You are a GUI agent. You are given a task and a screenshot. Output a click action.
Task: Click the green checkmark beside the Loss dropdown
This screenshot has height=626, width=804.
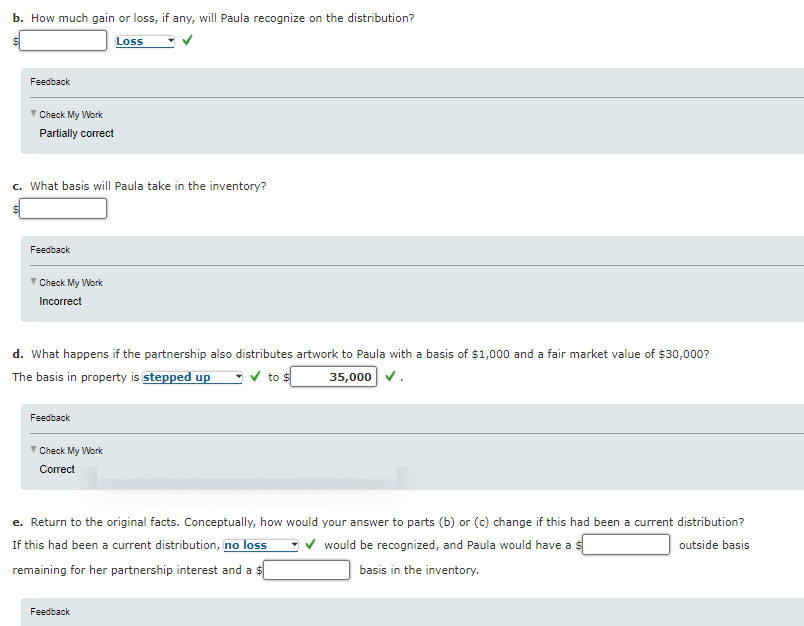coord(186,41)
